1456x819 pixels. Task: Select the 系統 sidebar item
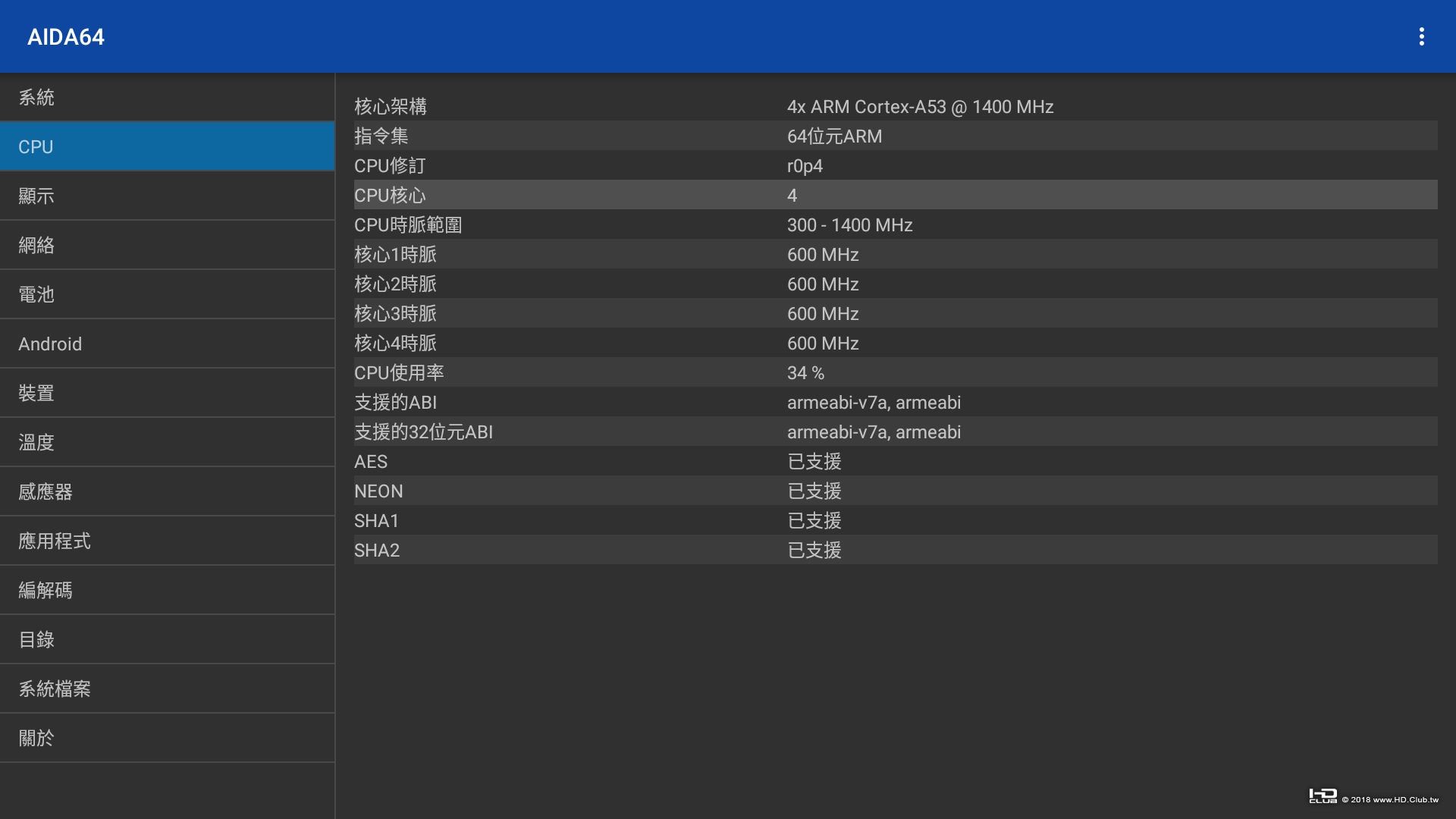pos(167,97)
